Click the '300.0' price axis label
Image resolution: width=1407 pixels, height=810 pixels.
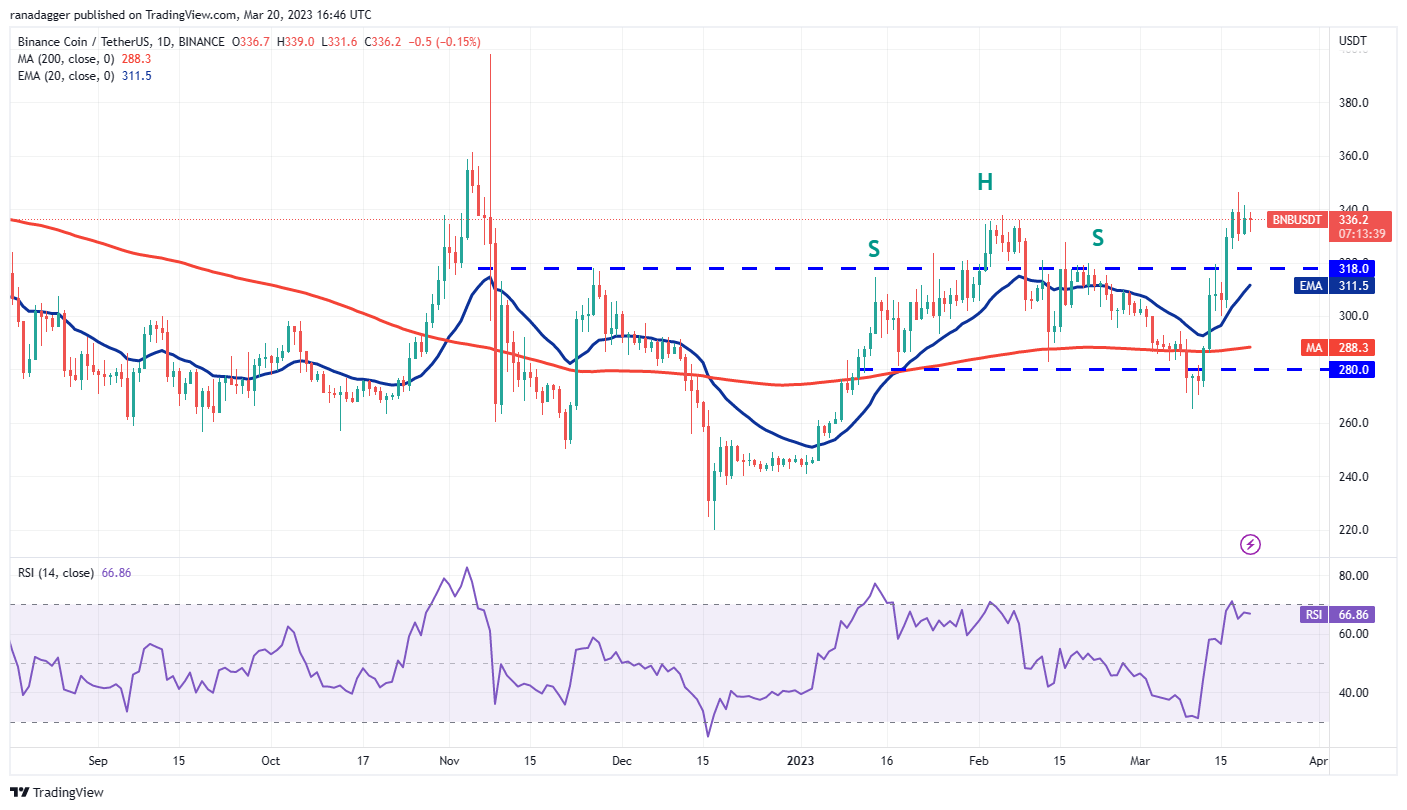tap(1354, 316)
